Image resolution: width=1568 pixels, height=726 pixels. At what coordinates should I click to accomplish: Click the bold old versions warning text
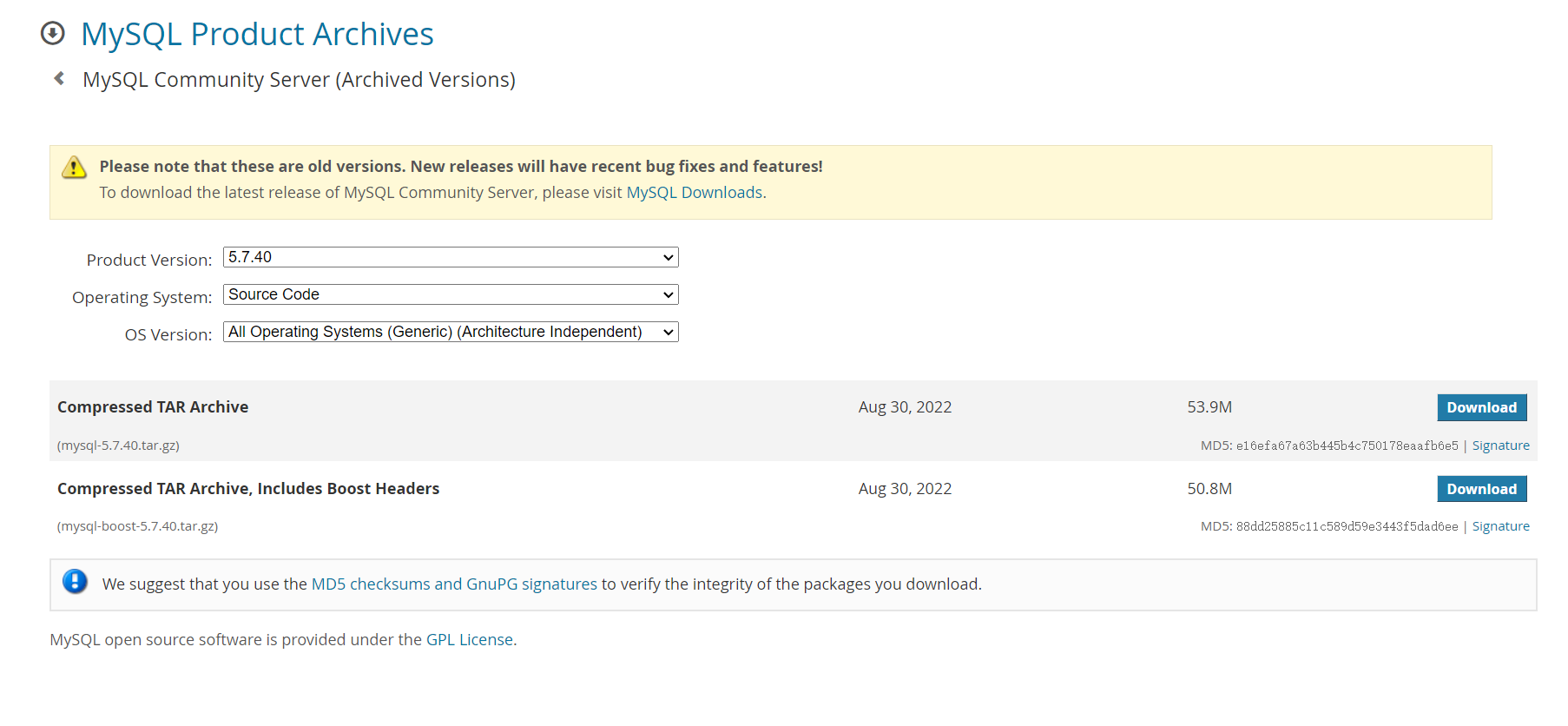coord(461,167)
